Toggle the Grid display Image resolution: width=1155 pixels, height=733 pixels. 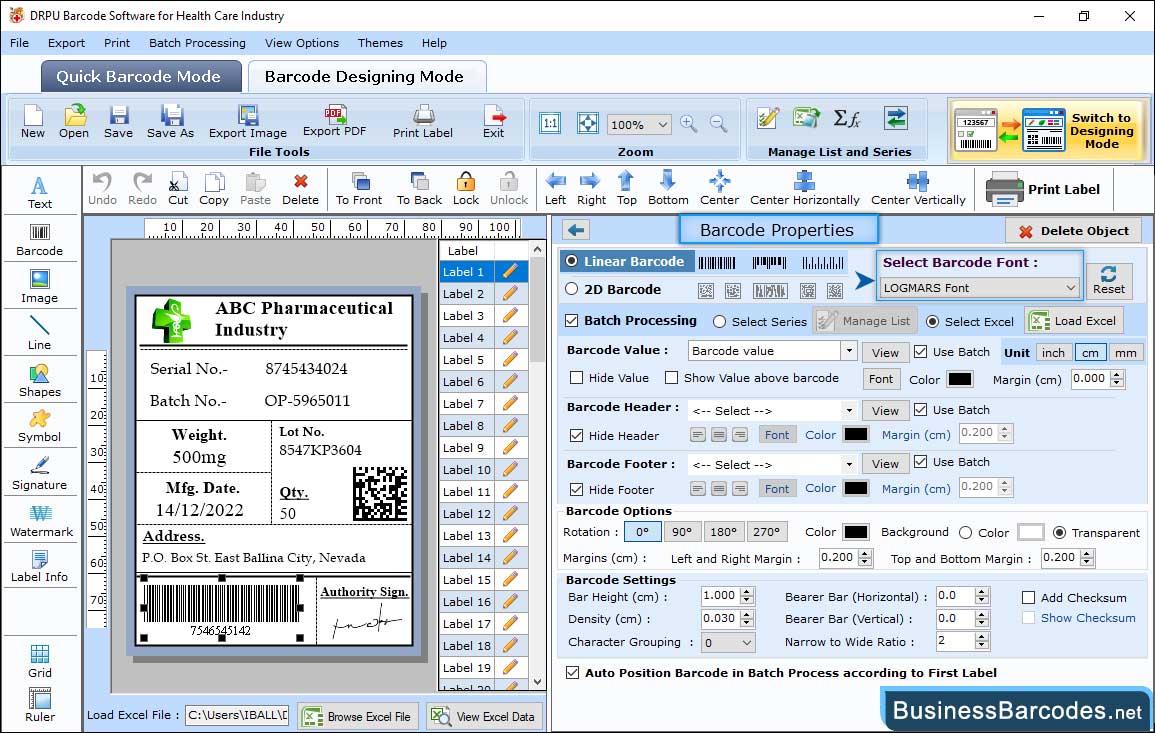[40, 662]
